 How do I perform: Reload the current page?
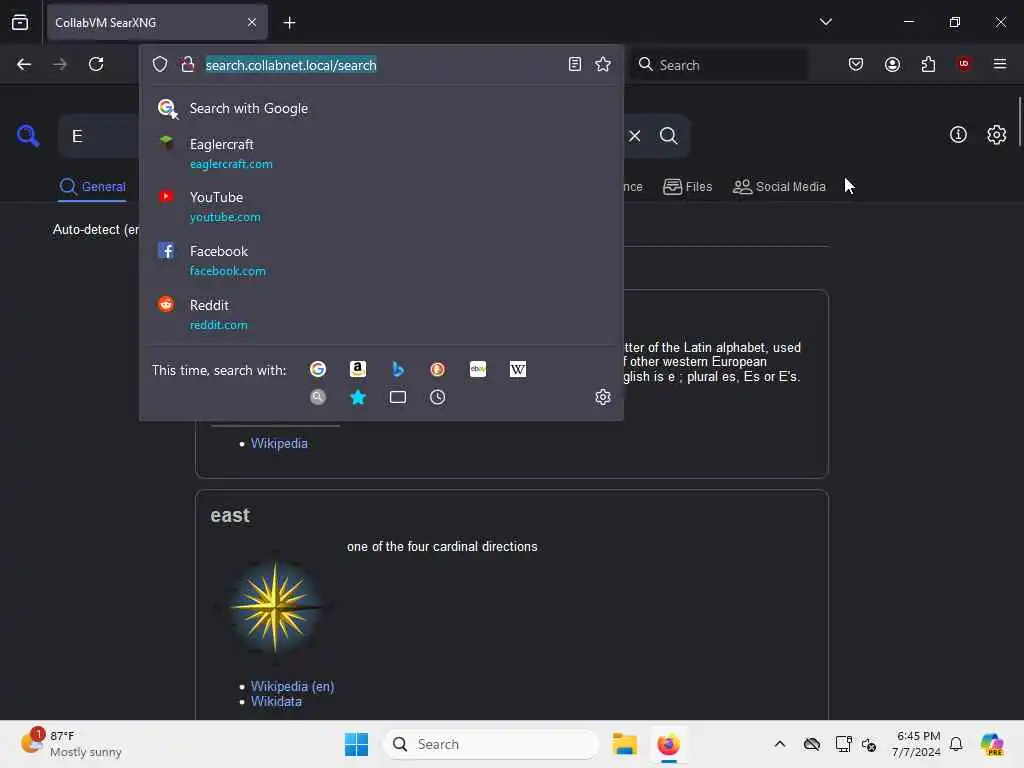[x=96, y=64]
